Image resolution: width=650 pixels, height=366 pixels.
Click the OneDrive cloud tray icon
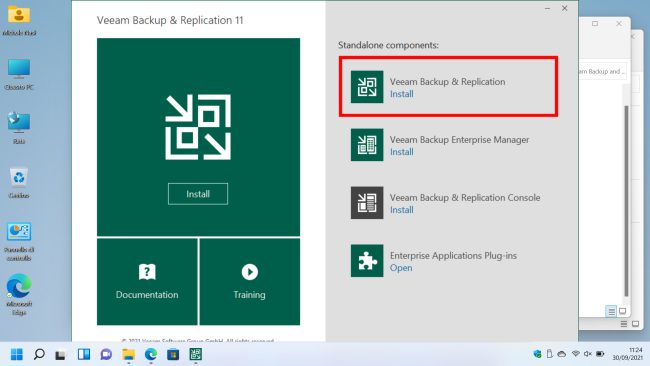click(562, 354)
